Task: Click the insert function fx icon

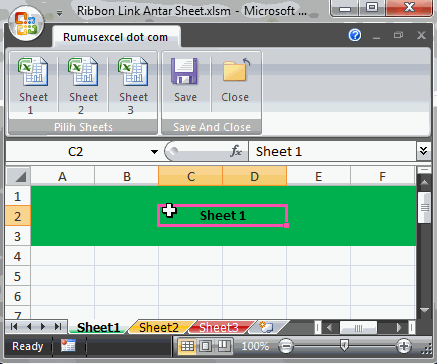Action: coord(236,151)
